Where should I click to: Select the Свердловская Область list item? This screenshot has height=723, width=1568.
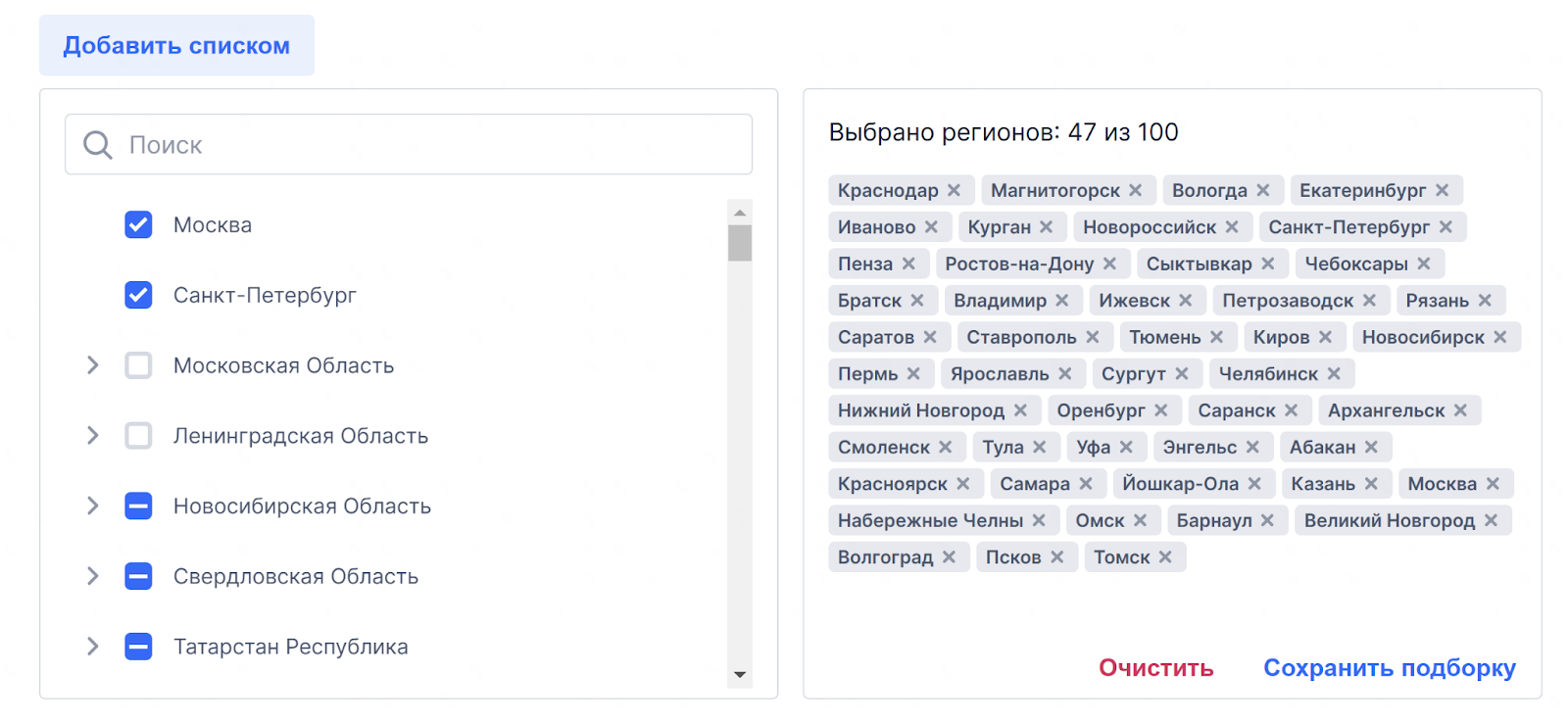(295, 577)
